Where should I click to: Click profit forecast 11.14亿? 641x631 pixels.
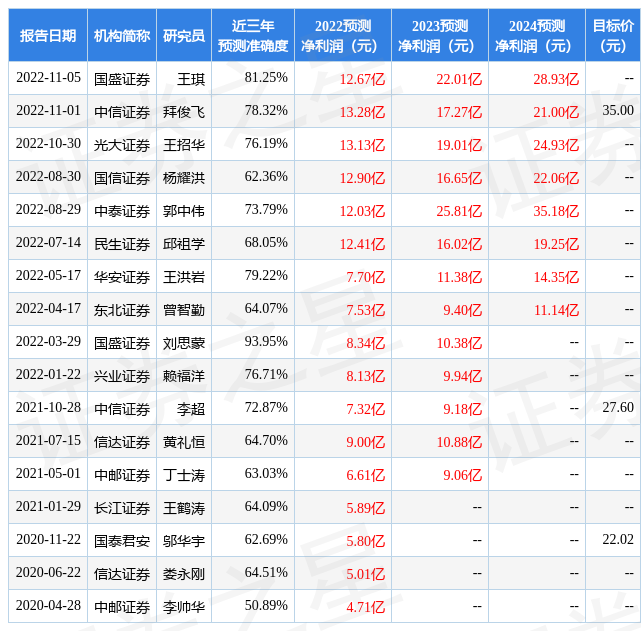pyautogui.click(x=556, y=310)
